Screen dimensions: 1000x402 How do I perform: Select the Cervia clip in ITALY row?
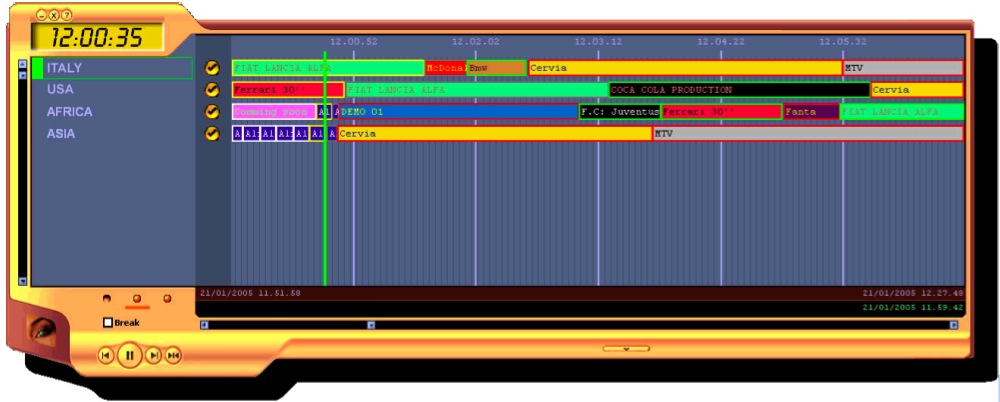(x=685, y=68)
